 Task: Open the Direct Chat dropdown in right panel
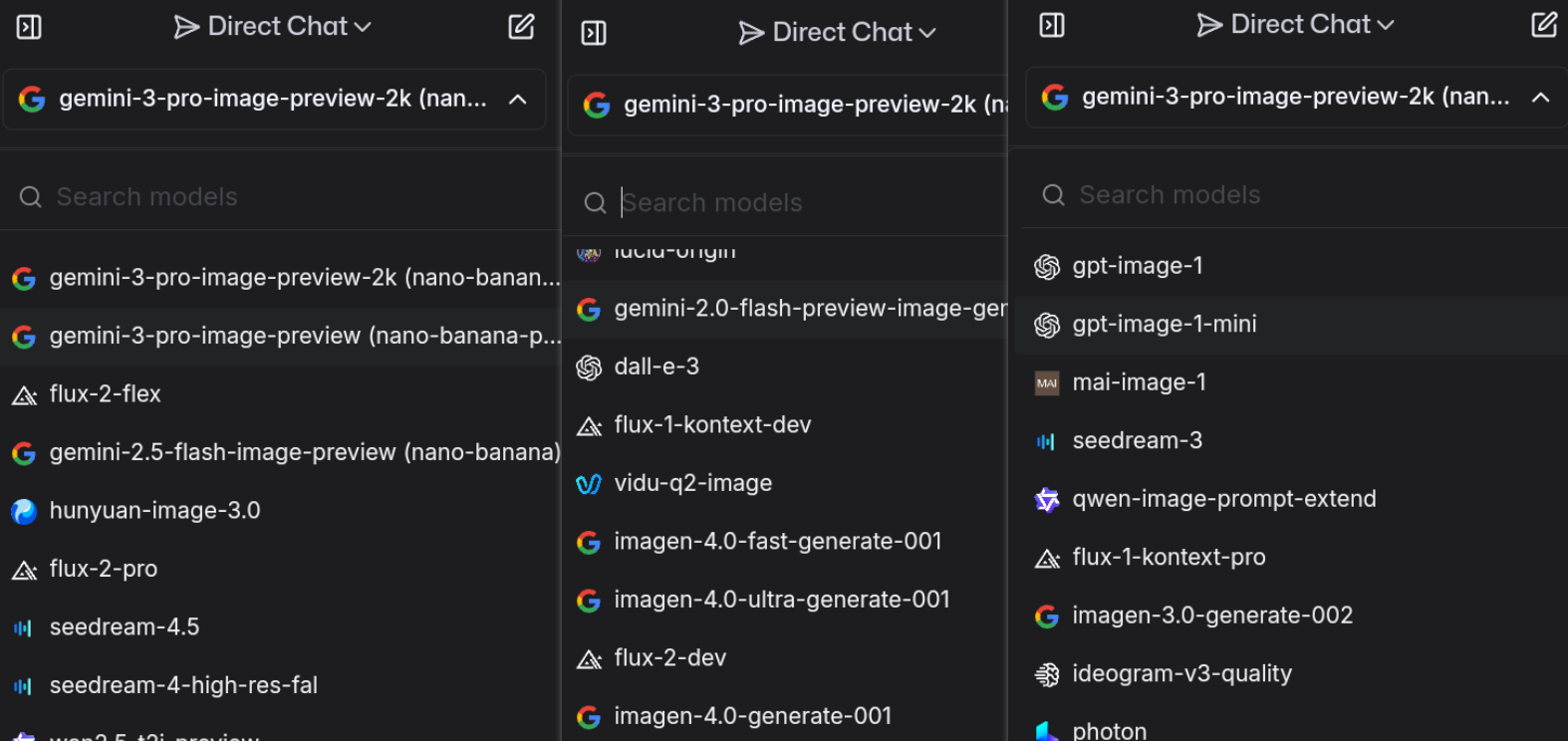coord(1296,25)
